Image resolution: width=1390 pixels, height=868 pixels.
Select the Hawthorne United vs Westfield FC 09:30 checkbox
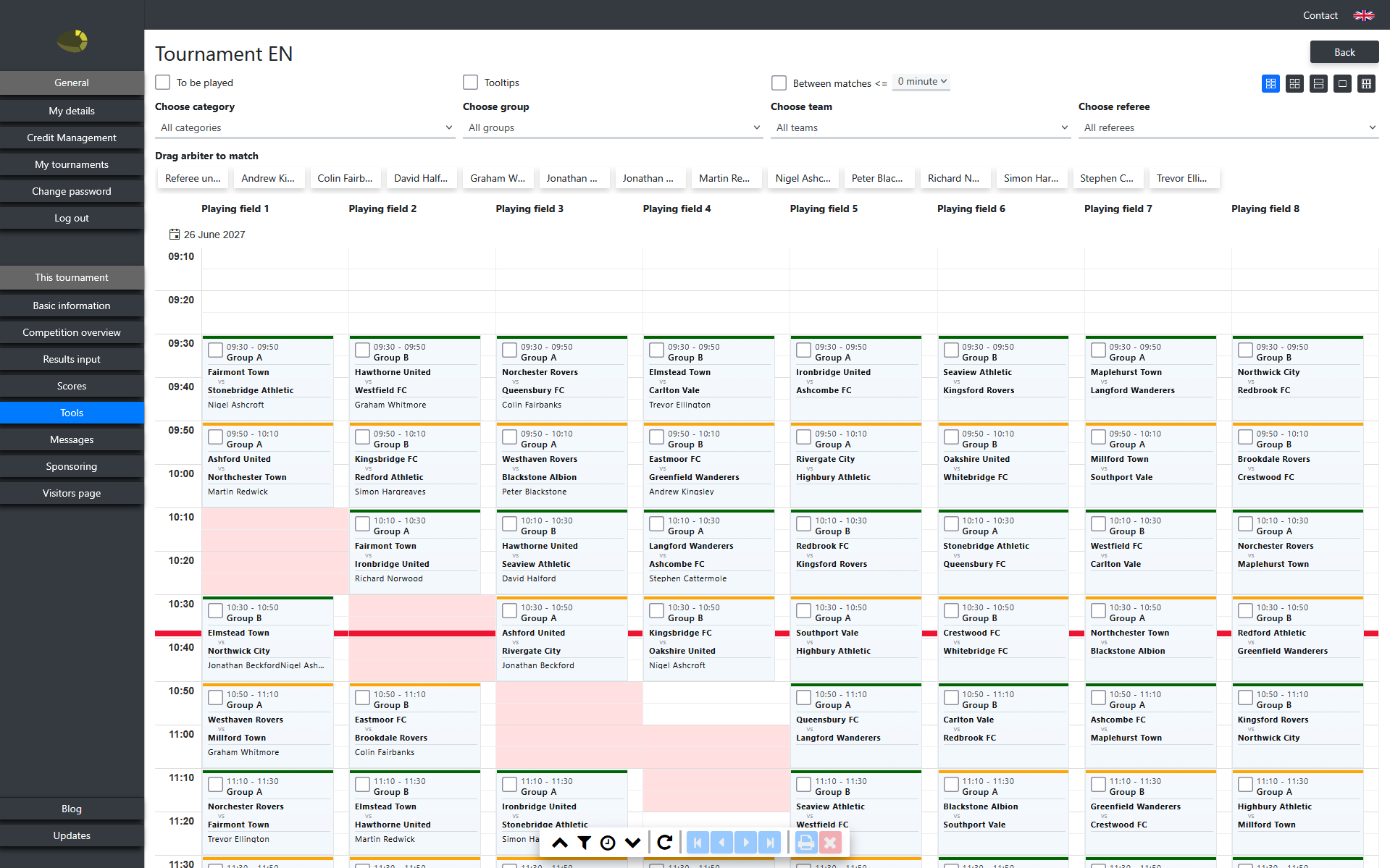point(362,350)
